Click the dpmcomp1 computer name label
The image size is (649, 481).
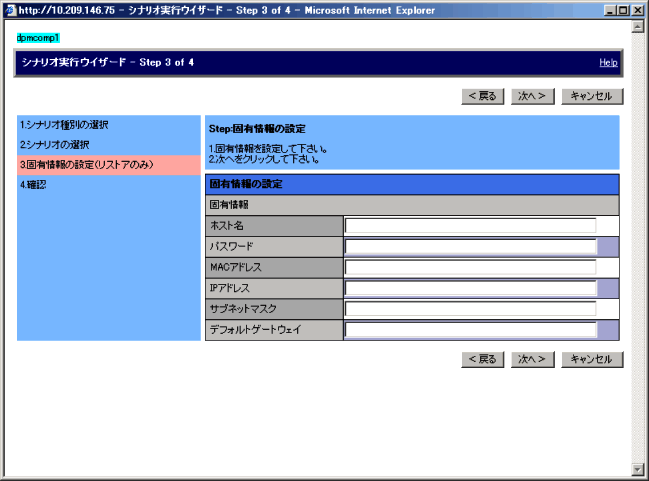coord(38,38)
